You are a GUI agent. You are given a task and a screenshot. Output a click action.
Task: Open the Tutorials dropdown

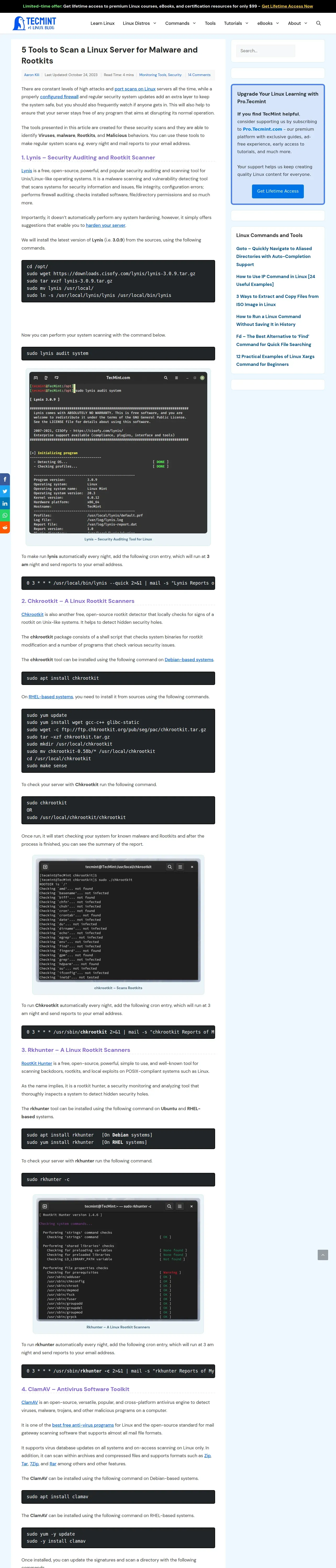click(x=236, y=23)
